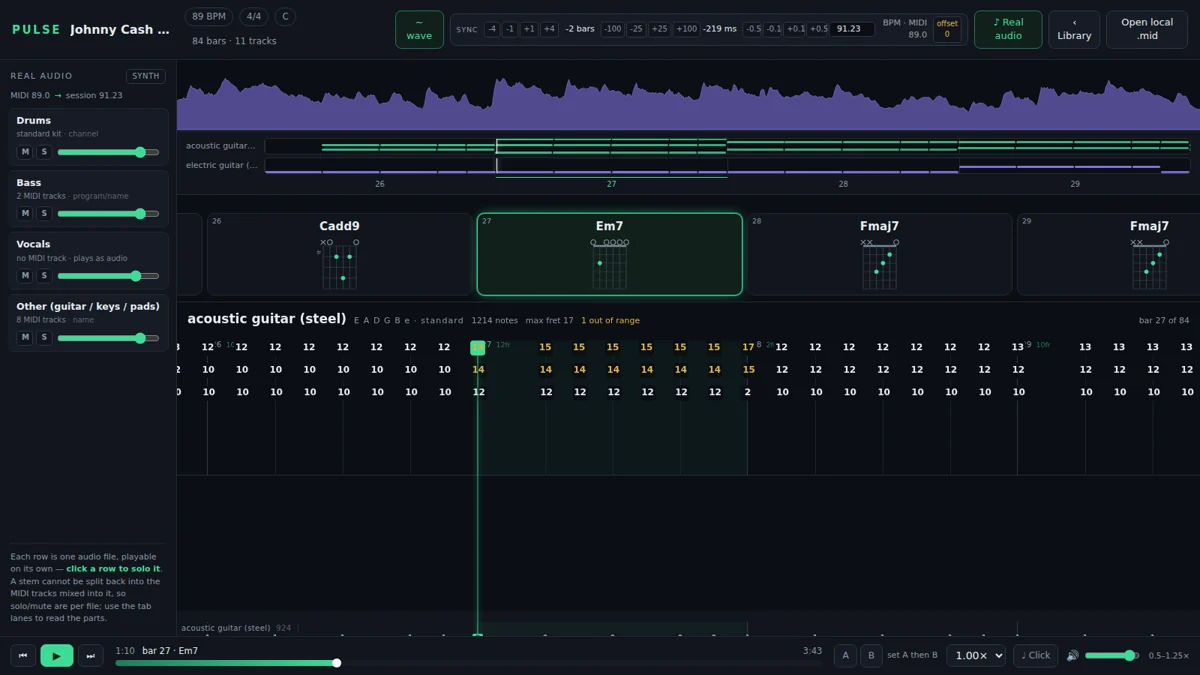Mute the Vocals stem
1200x675 pixels.
click(x=25, y=276)
